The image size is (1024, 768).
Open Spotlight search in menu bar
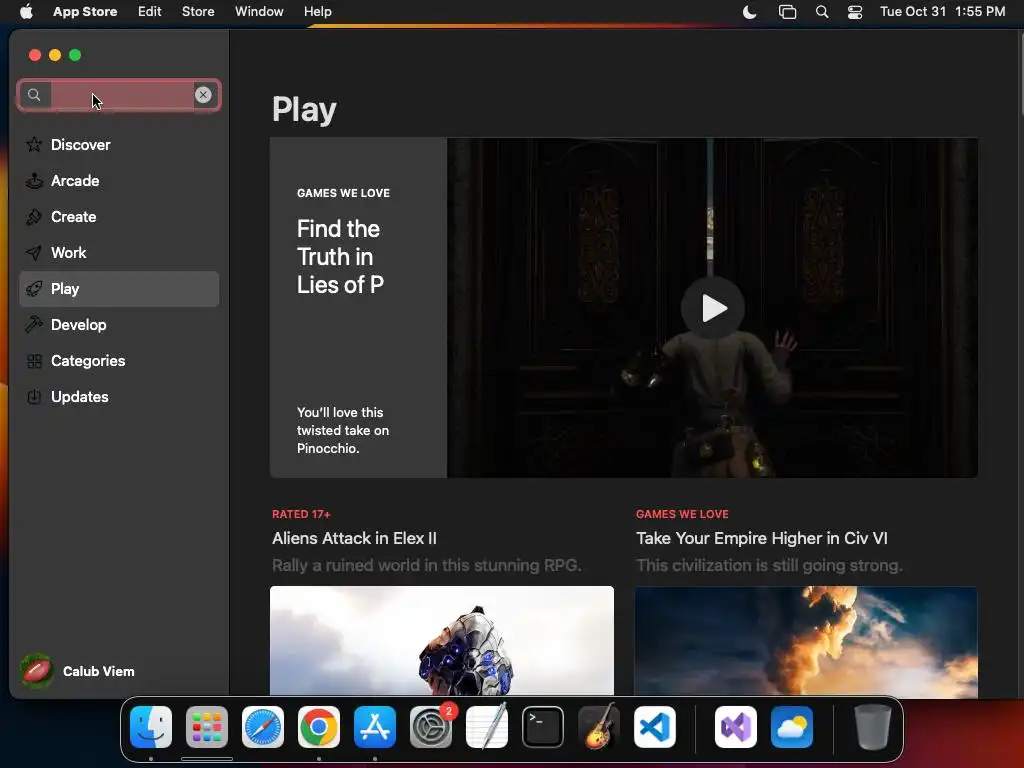tap(822, 12)
